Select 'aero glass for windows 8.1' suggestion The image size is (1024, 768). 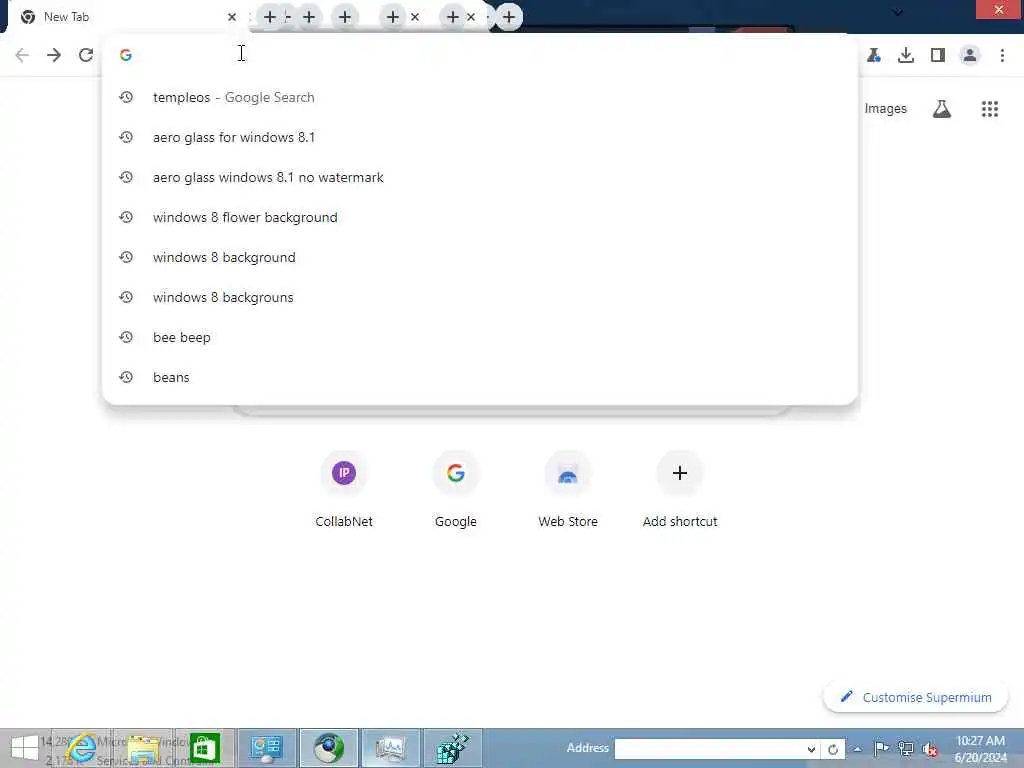point(480,137)
